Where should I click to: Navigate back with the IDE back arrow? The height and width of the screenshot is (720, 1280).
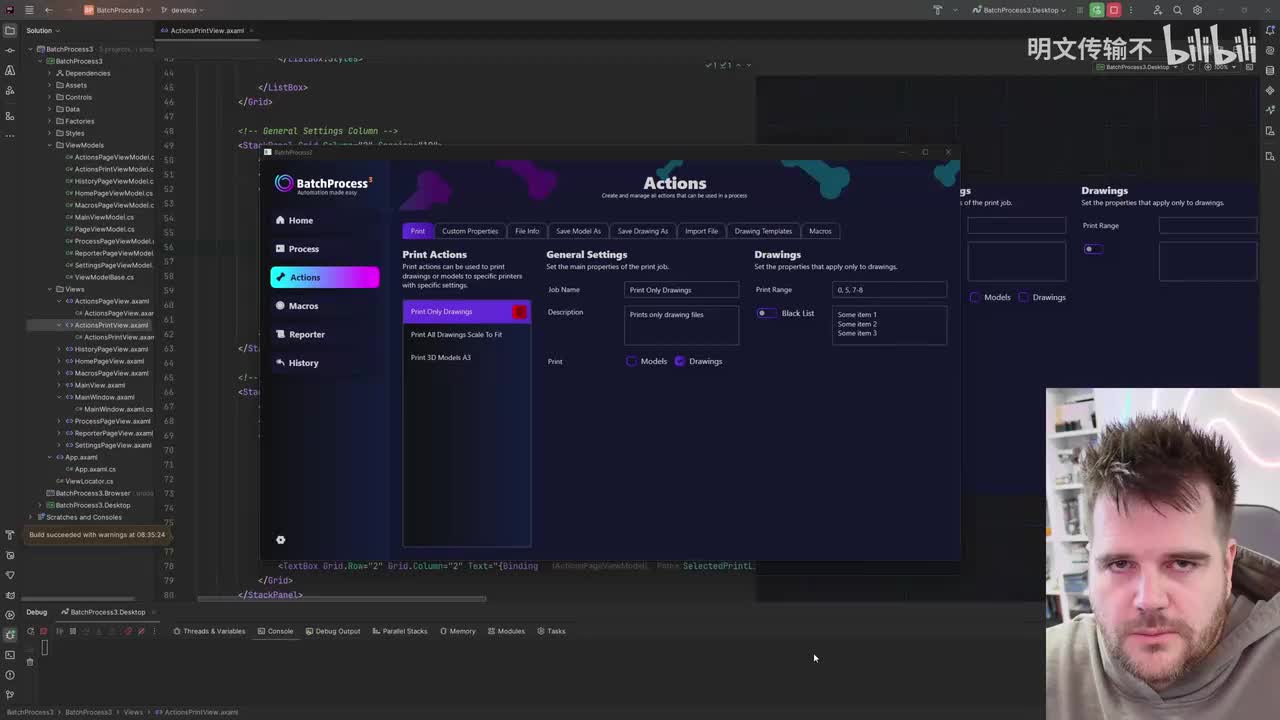coord(48,10)
